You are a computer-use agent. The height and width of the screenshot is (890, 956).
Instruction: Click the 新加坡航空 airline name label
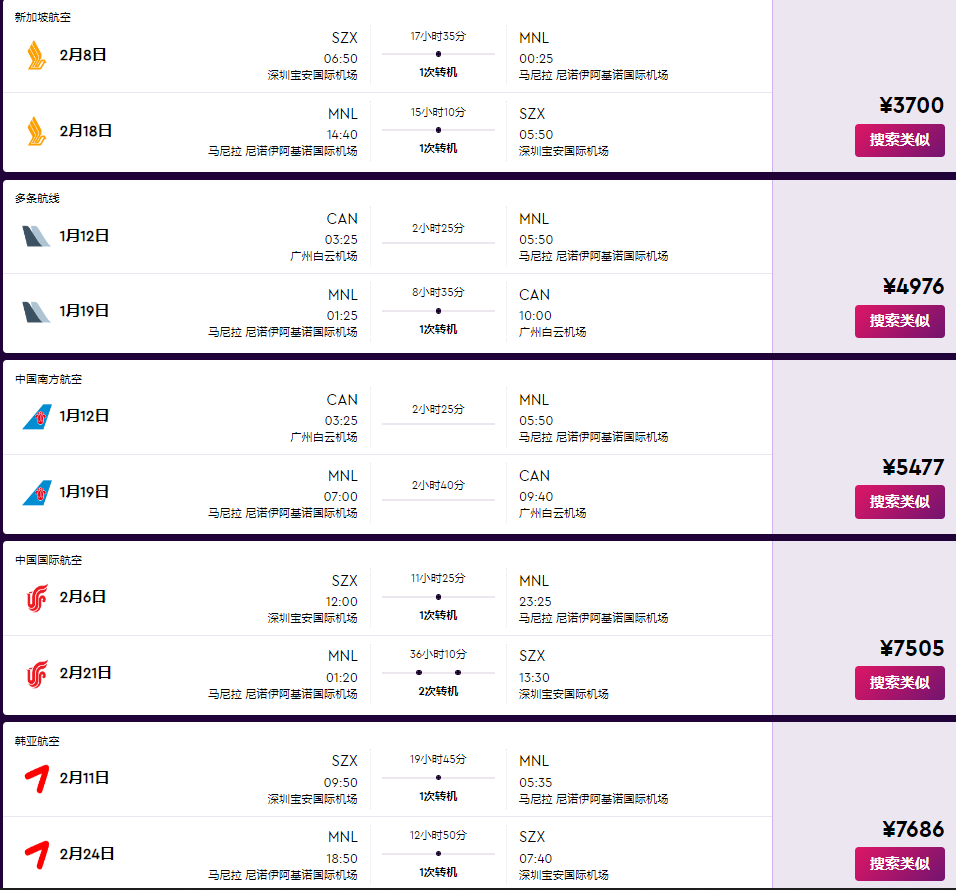[43, 18]
